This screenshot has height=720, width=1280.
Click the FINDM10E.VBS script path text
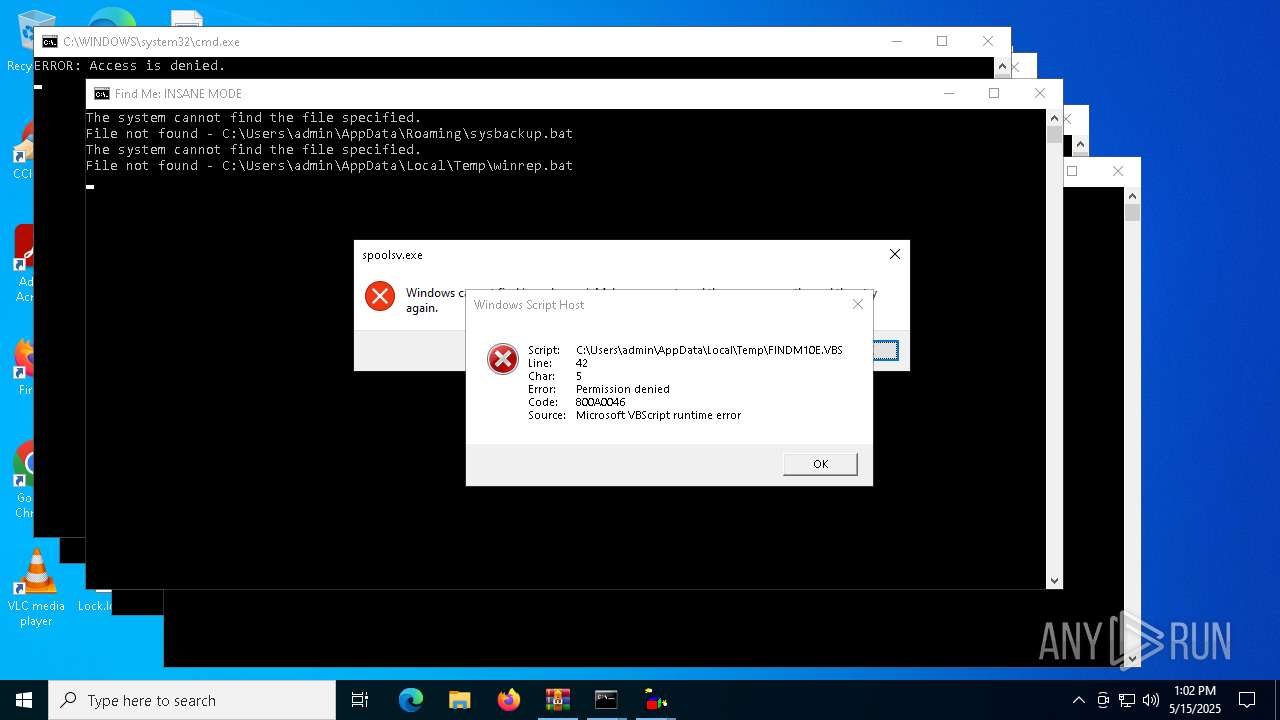pos(709,350)
